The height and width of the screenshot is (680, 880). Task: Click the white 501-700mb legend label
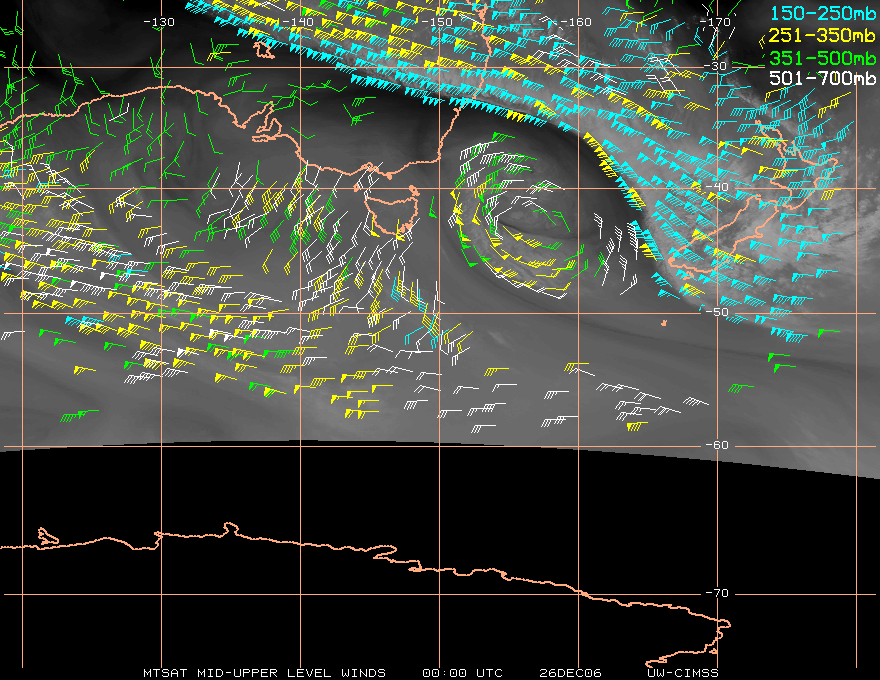[822, 77]
